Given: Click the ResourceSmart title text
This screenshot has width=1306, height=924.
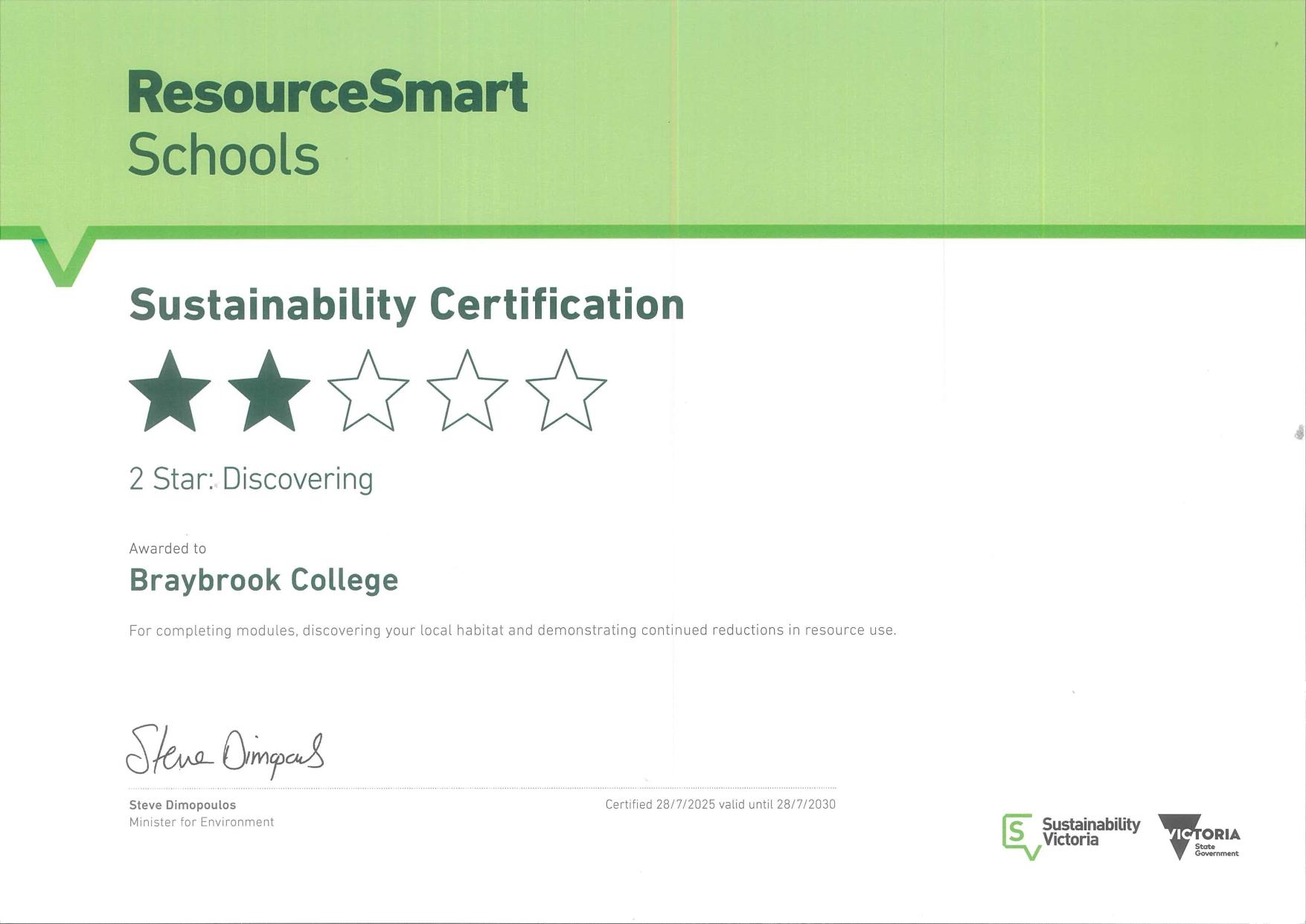Looking at the screenshot, I should [327, 93].
